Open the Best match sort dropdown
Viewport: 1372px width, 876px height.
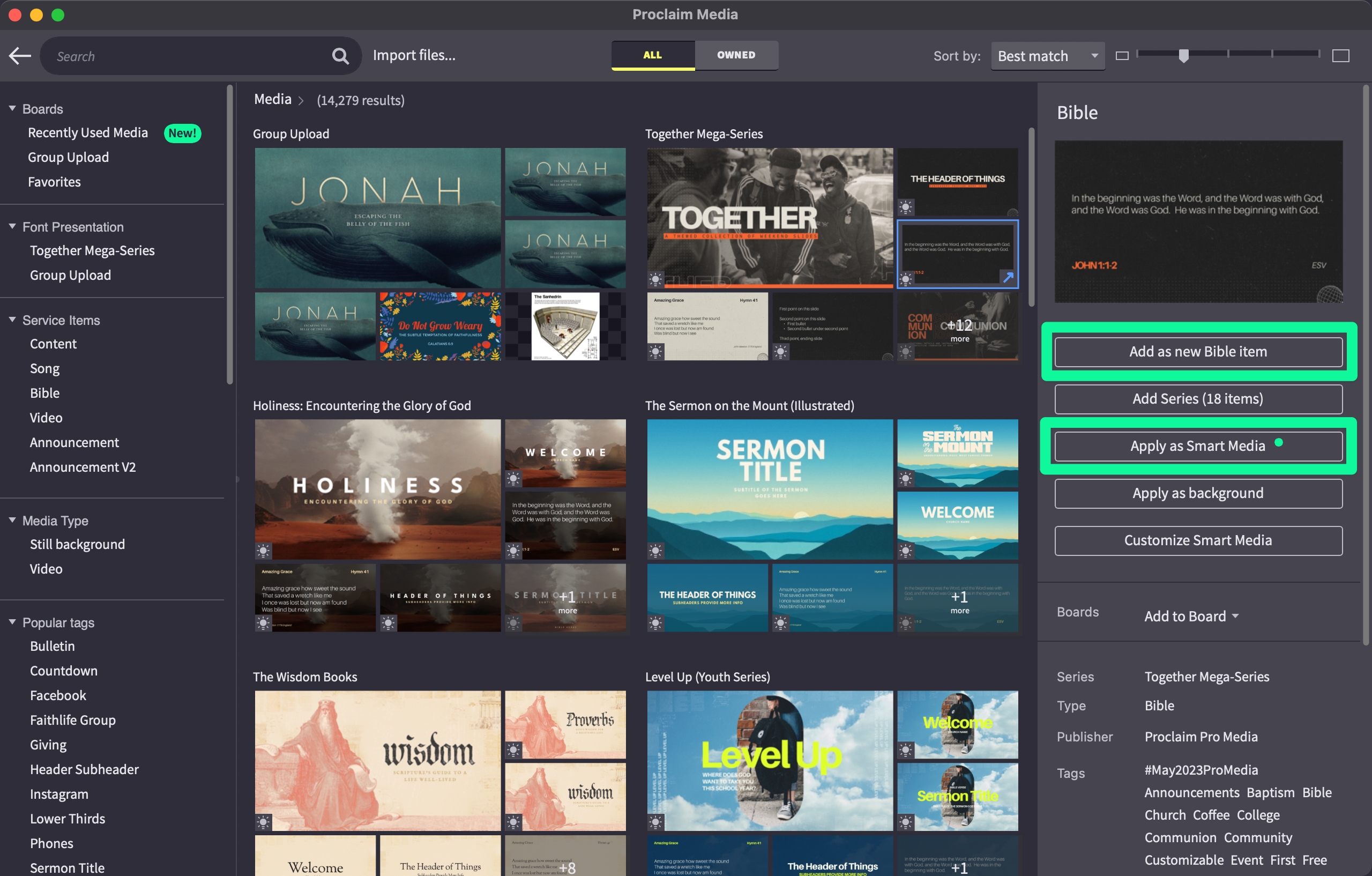[1047, 56]
